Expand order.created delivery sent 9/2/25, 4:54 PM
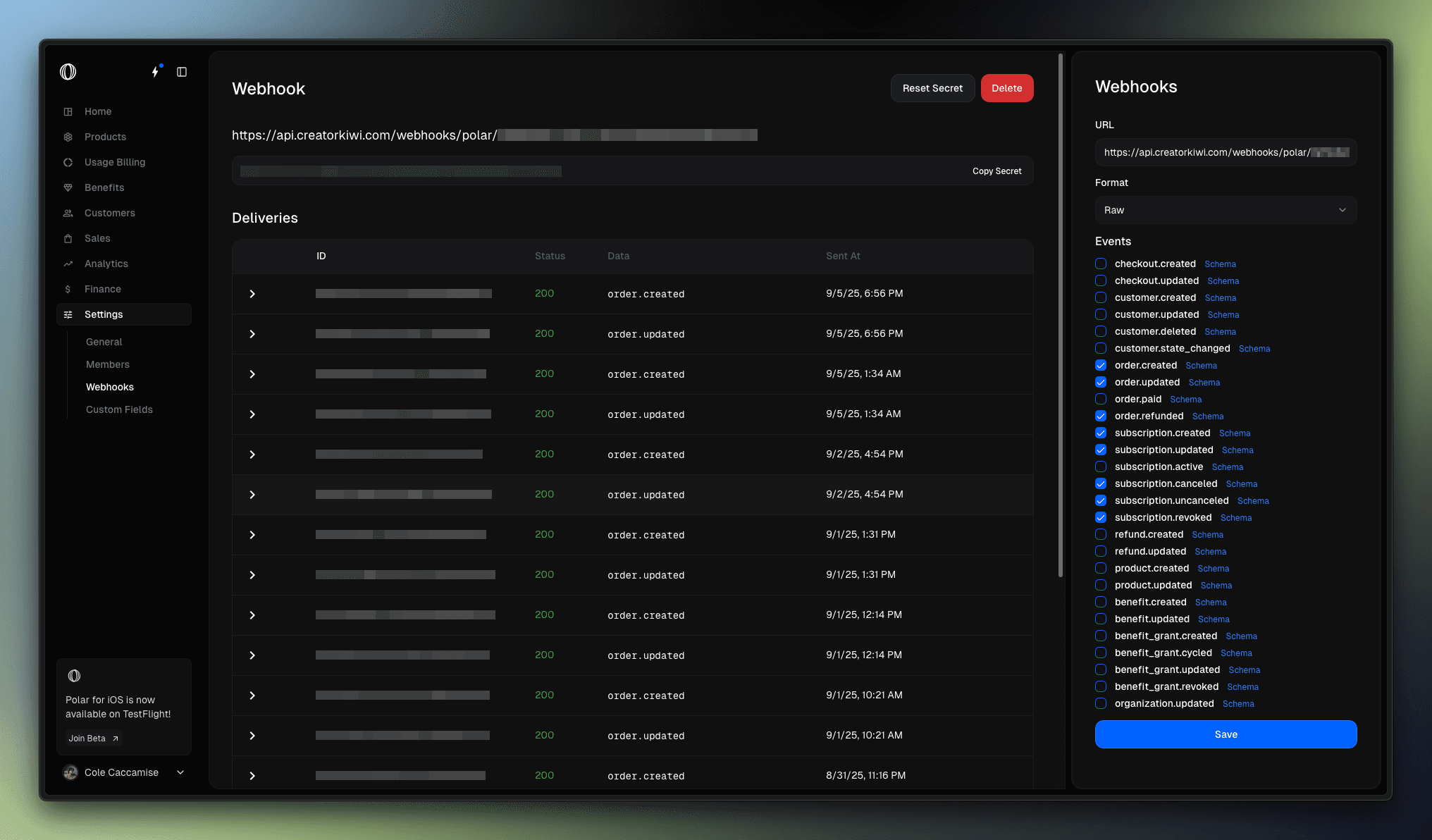Viewport: 1432px width, 840px height. [252, 455]
